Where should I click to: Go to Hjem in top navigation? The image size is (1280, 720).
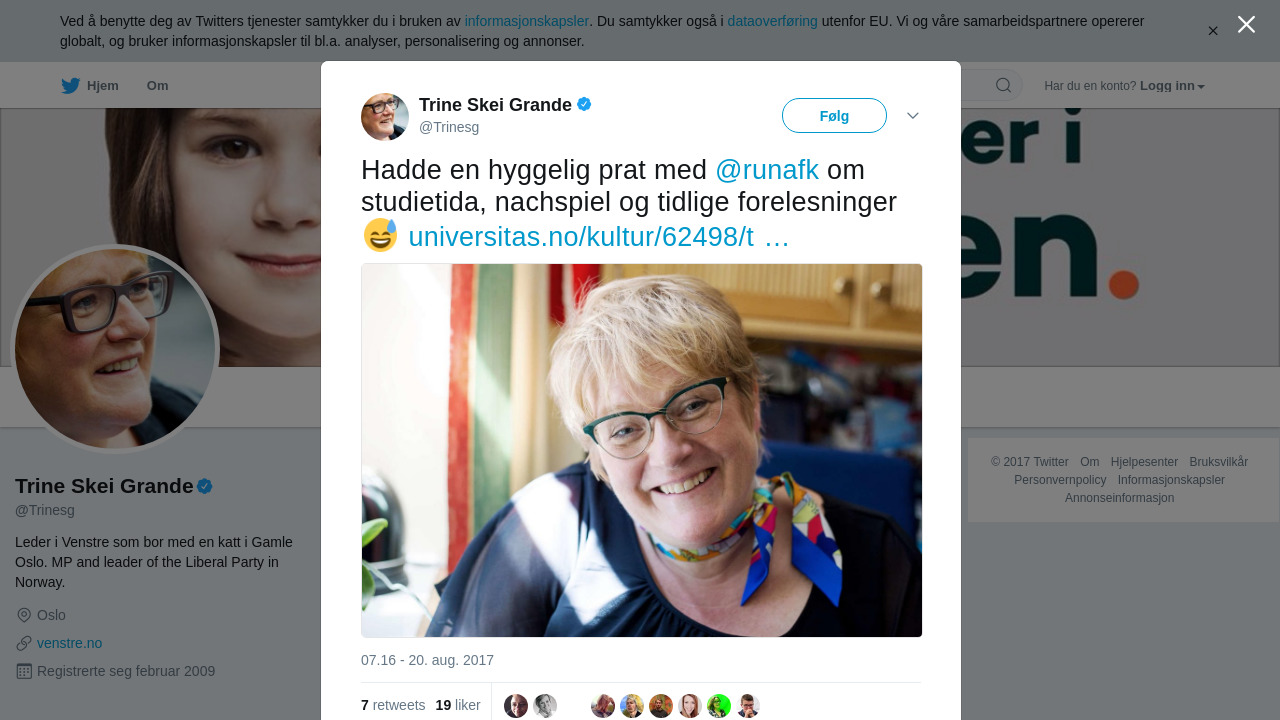[x=102, y=86]
